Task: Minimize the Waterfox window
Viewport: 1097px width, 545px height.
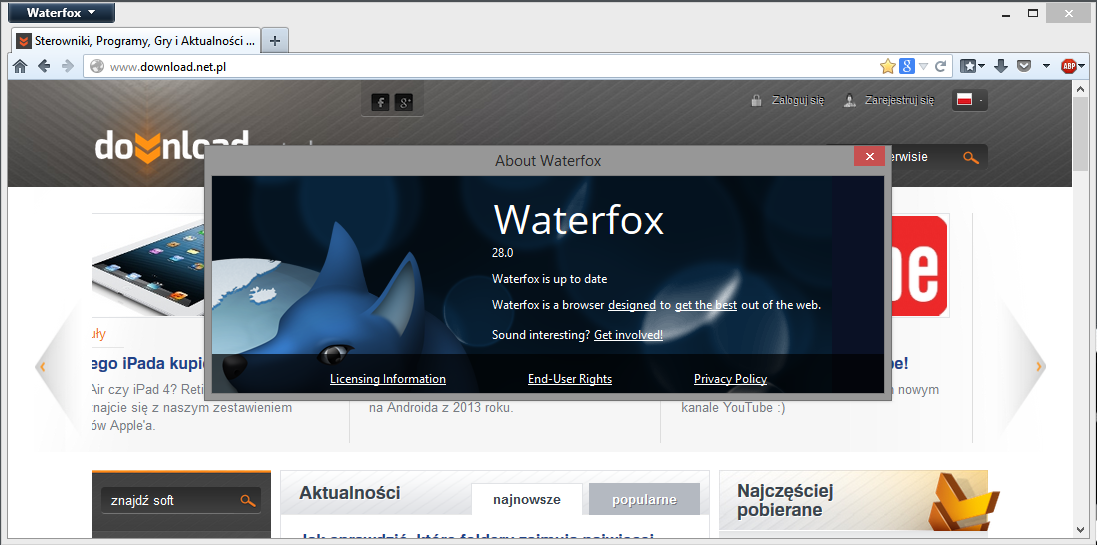Action: click(1006, 14)
